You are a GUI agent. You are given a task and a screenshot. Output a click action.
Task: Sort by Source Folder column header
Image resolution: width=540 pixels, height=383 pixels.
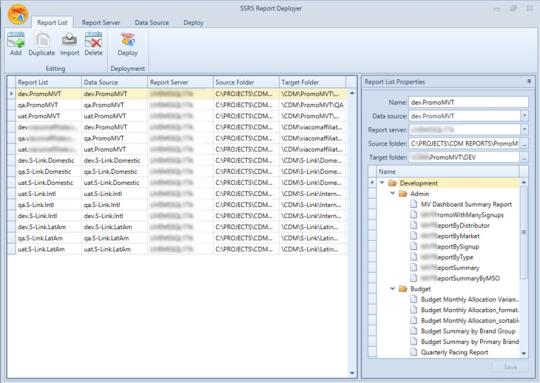[246, 82]
